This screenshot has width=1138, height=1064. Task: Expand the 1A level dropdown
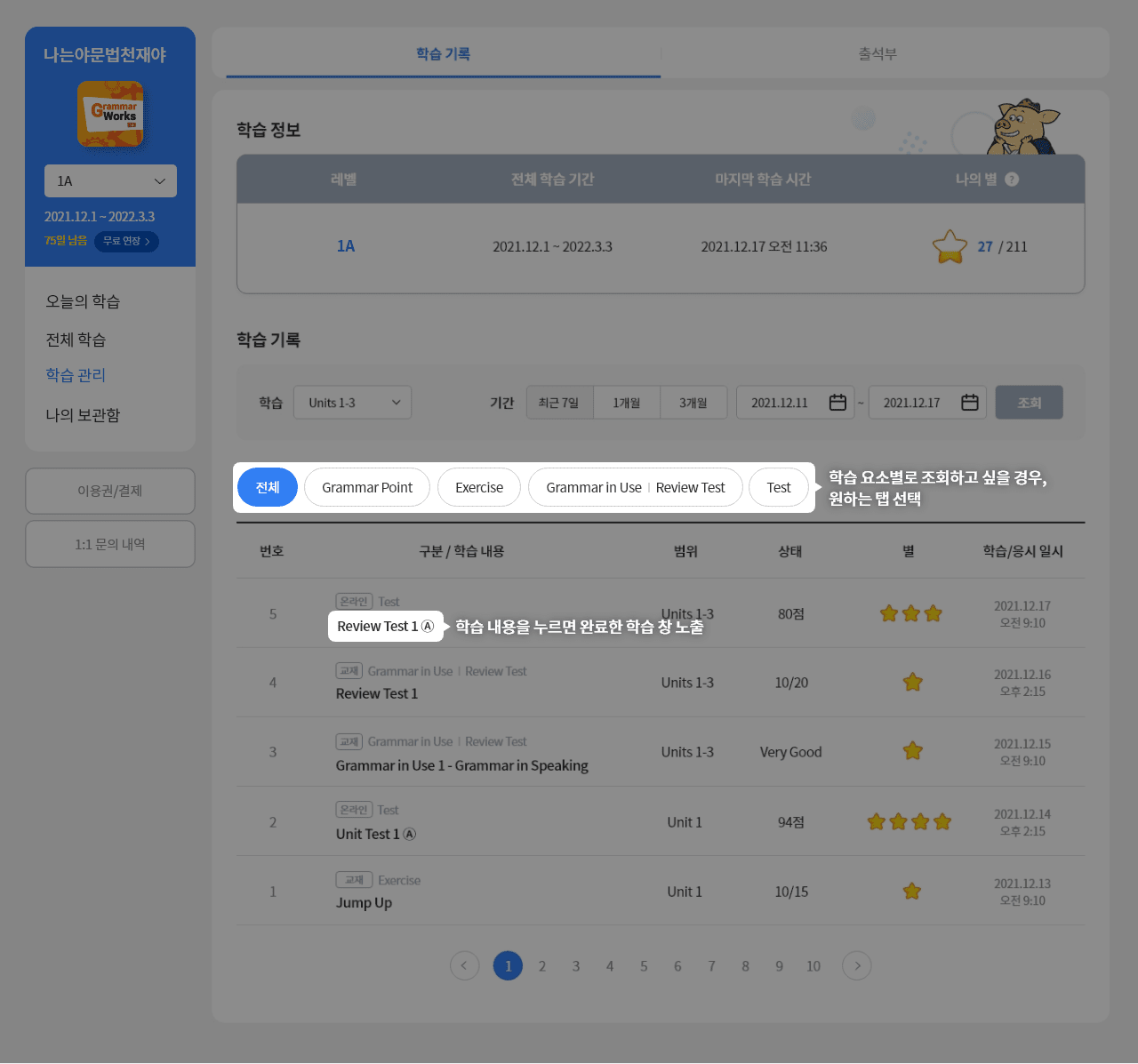(110, 181)
